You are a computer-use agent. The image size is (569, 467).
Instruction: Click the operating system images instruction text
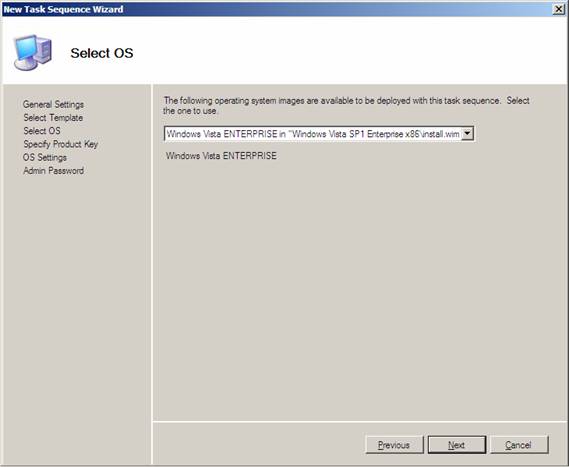(x=346, y=106)
